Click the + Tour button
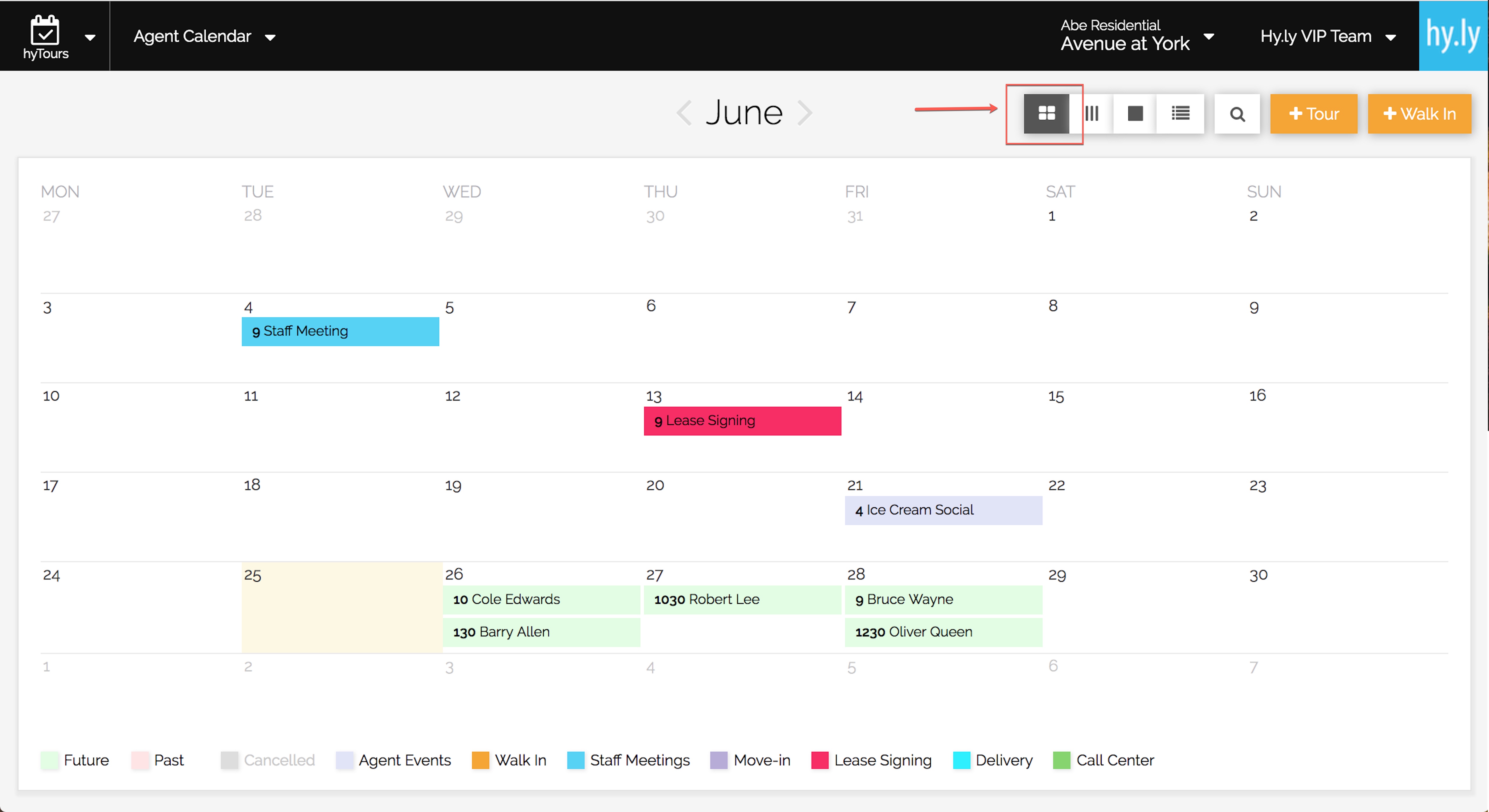Viewport: 1489px width, 812px height. tap(1313, 114)
